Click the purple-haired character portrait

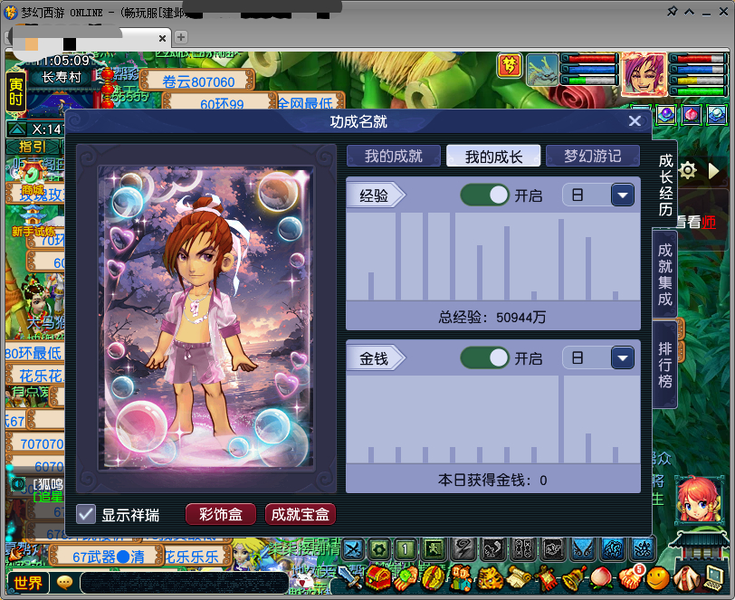(644, 74)
